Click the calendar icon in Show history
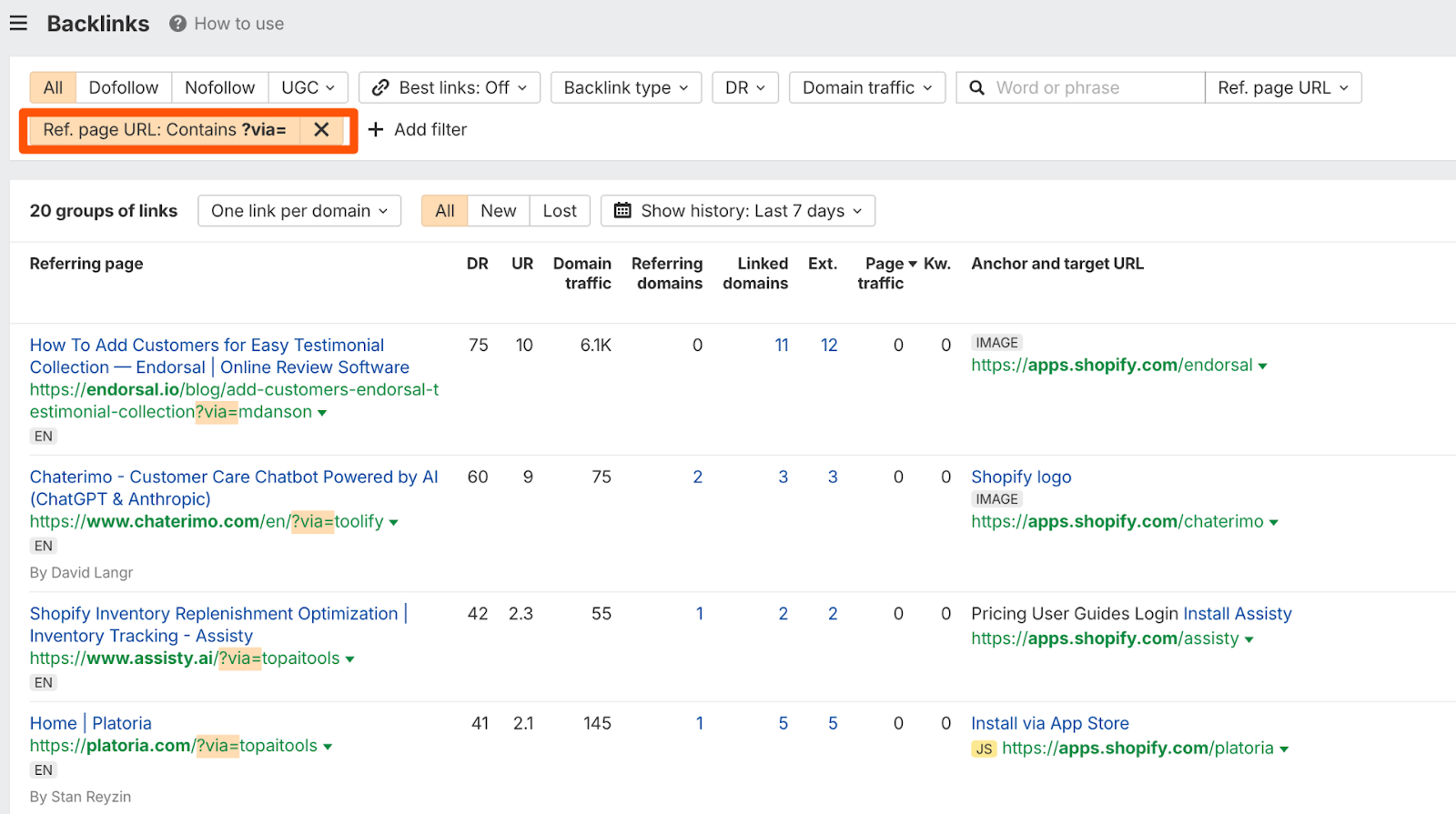Viewport: 1456px width, 814px height. click(622, 211)
